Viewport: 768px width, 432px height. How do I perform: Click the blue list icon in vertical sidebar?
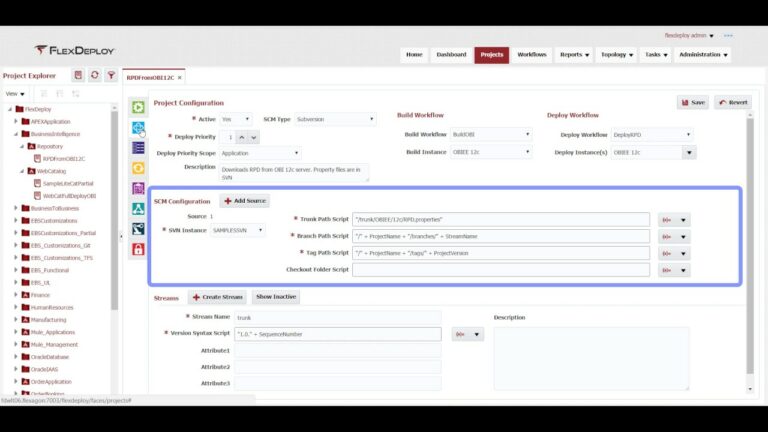pos(138,147)
